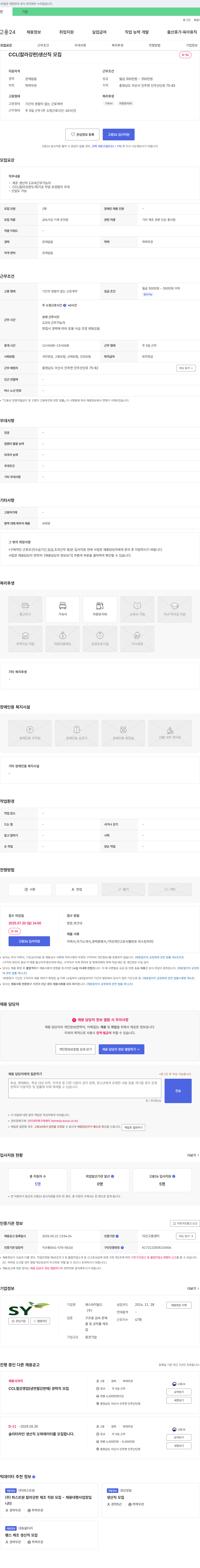The height and width of the screenshot is (1568, 200).
Task: Open the 실업급여 menu
Action: (99, 32)
